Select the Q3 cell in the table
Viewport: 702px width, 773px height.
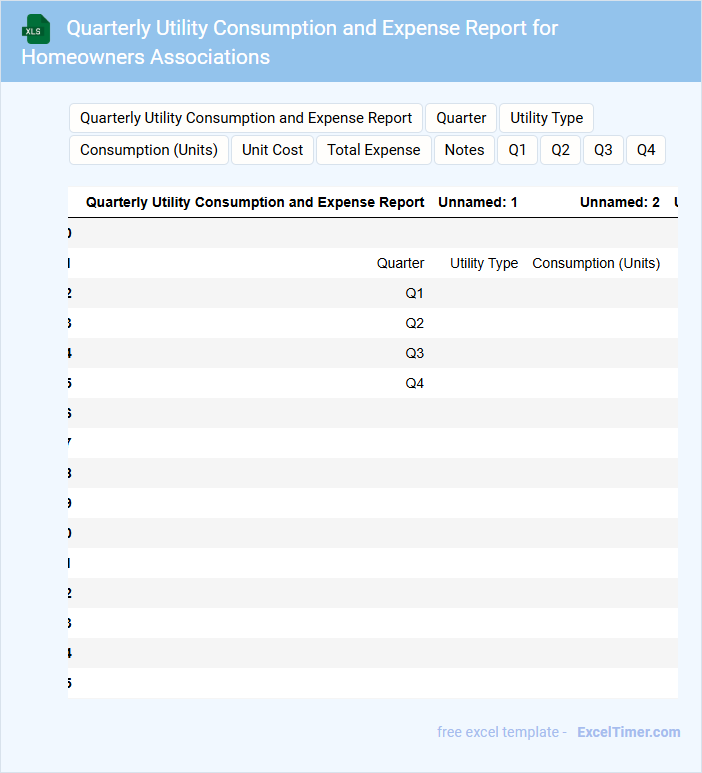coord(414,353)
